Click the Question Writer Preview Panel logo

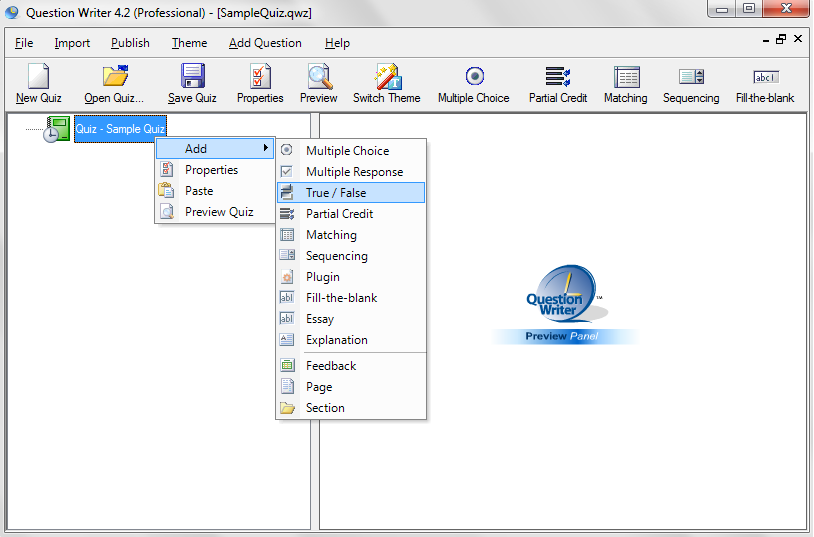point(564,305)
